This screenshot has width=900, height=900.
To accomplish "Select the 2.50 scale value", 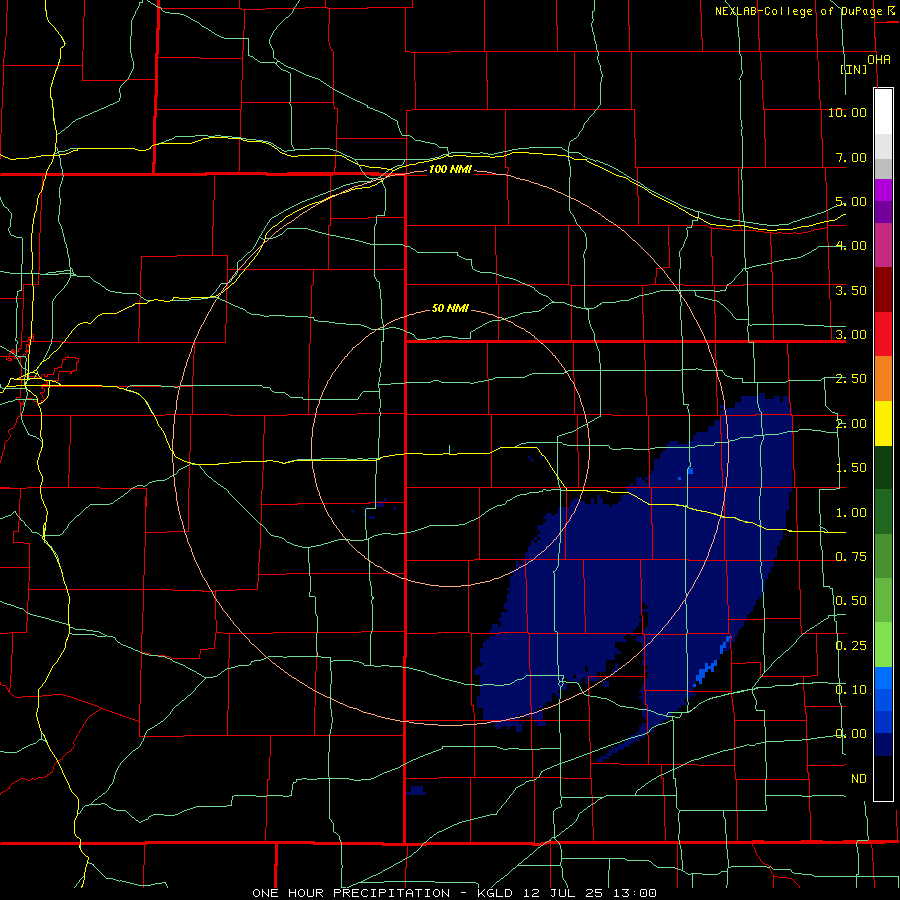I will click(851, 379).
